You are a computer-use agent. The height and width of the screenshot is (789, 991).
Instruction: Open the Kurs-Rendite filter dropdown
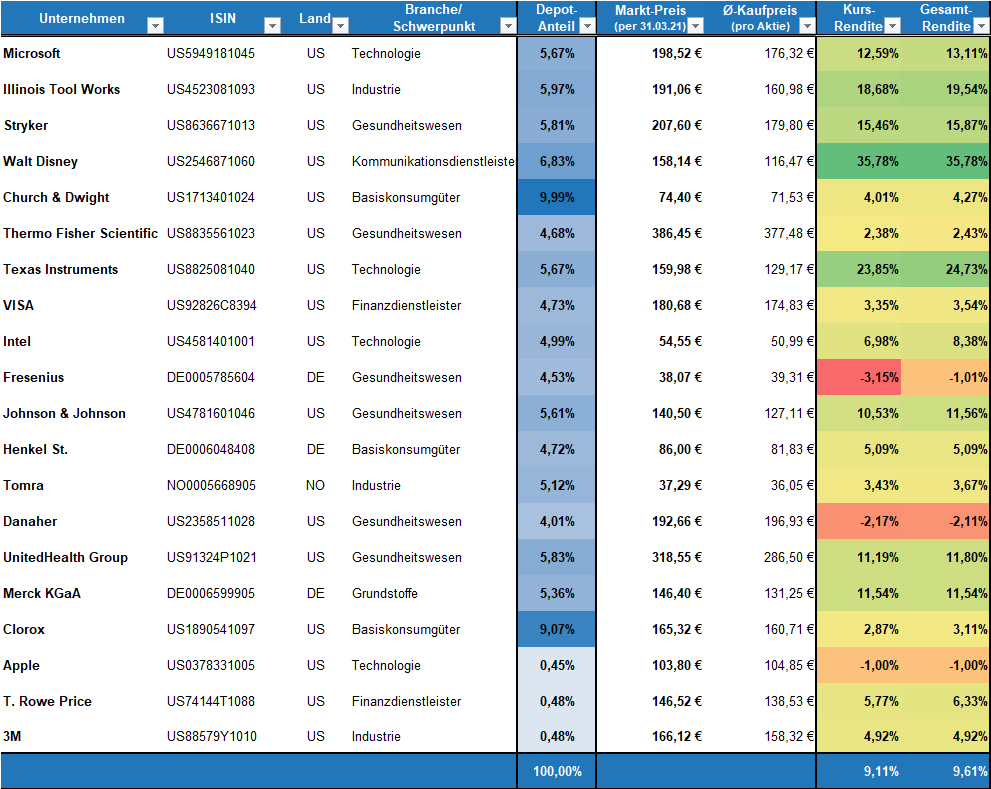[892, 25]
